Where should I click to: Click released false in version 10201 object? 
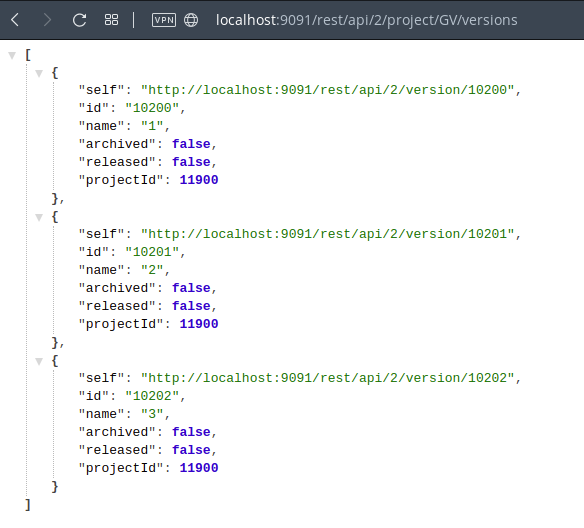[x=191, y=306]
